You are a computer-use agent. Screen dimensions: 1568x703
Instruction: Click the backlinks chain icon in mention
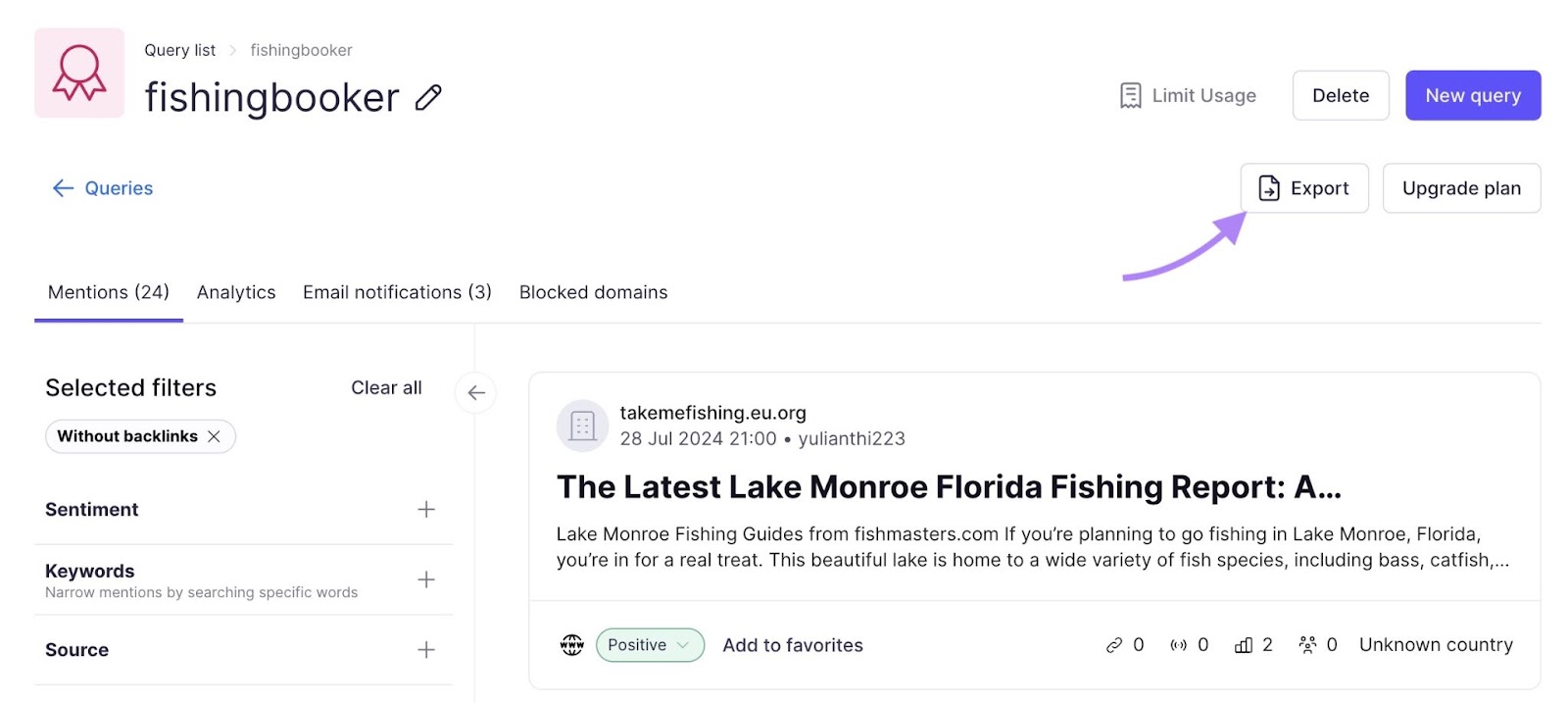1114,645
